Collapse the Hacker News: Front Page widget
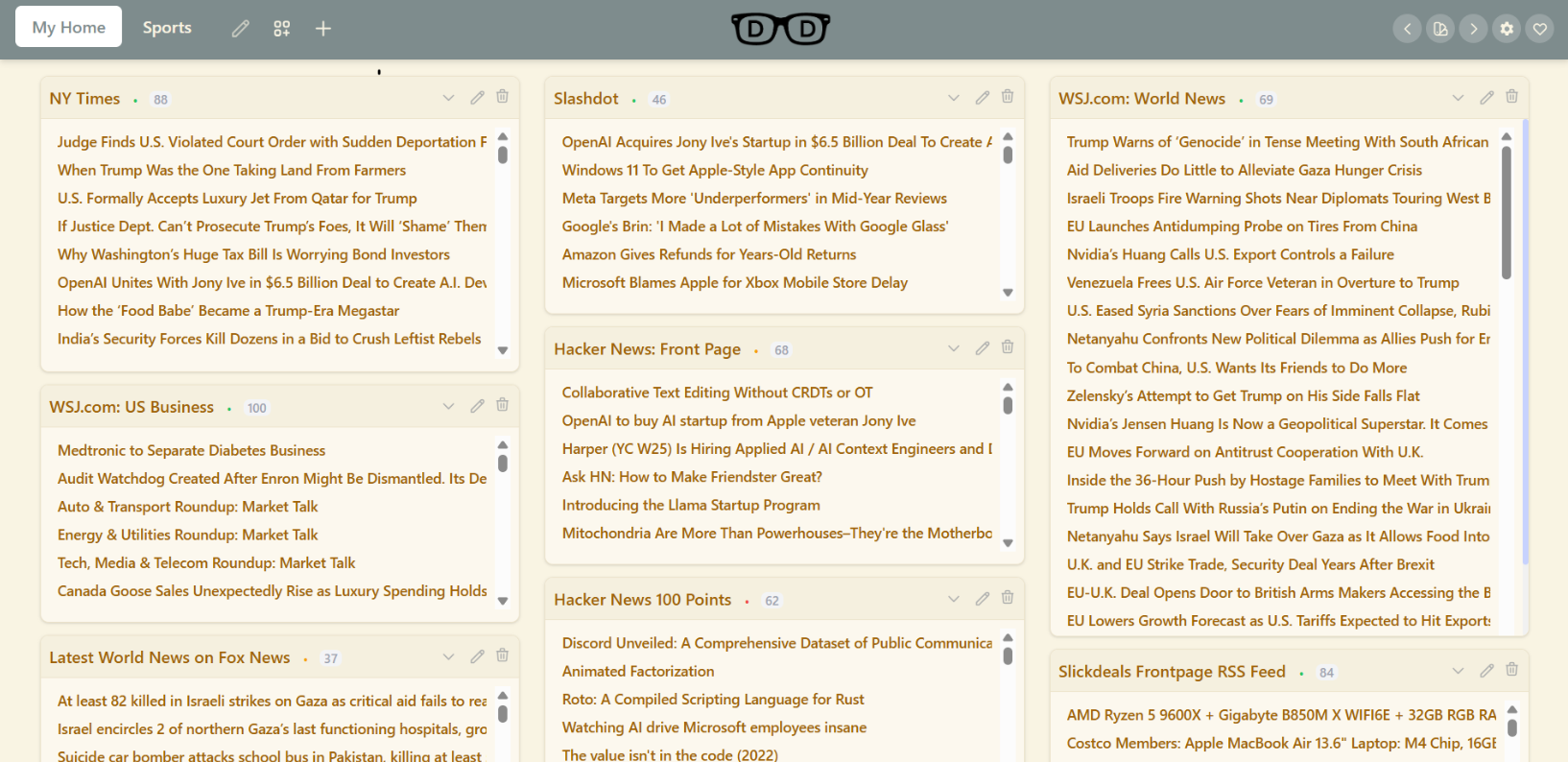 point(953,348)
